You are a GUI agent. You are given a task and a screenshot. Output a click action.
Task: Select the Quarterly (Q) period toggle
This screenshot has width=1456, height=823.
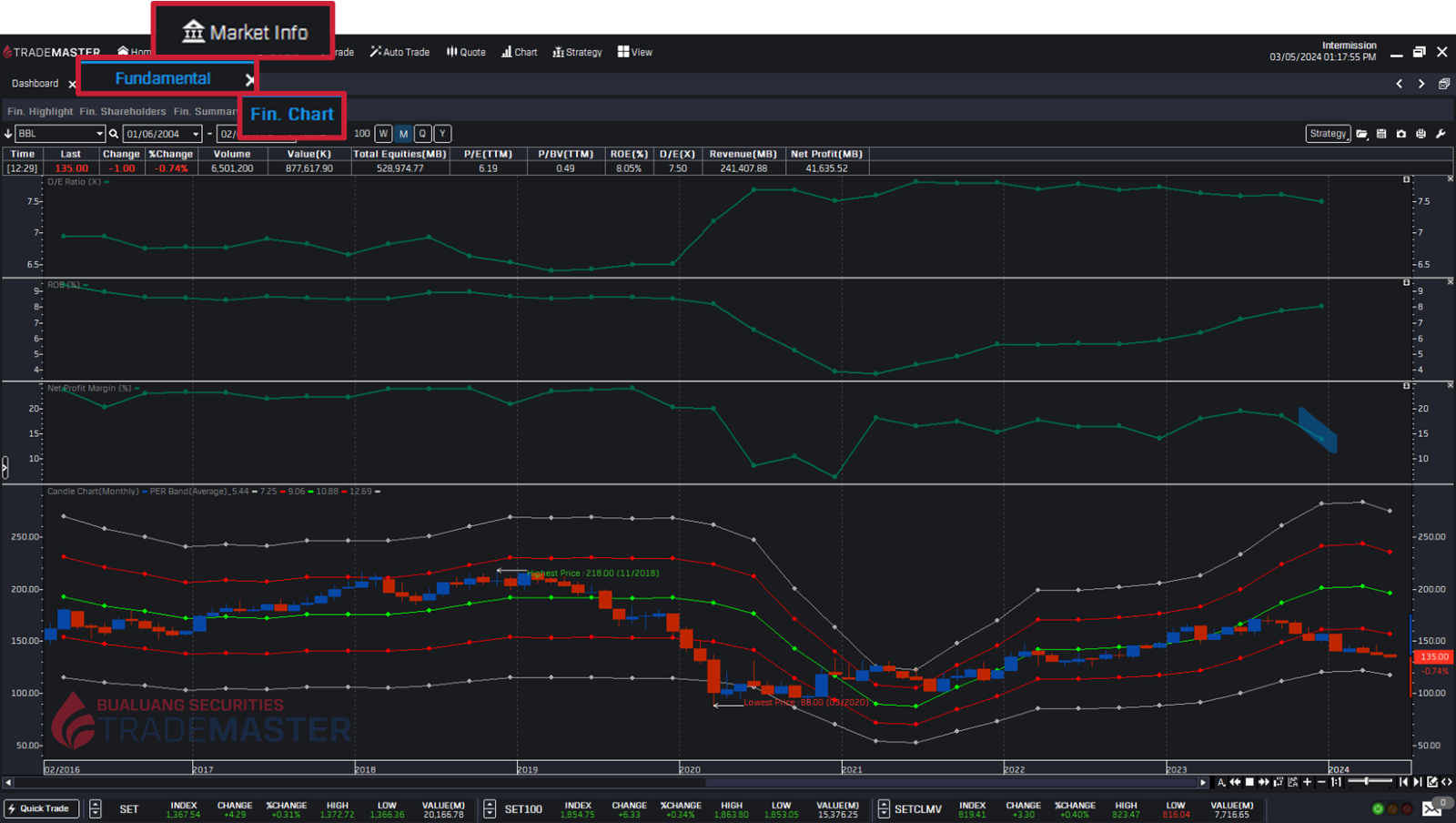pyautogui.click(x=422, y=134)
